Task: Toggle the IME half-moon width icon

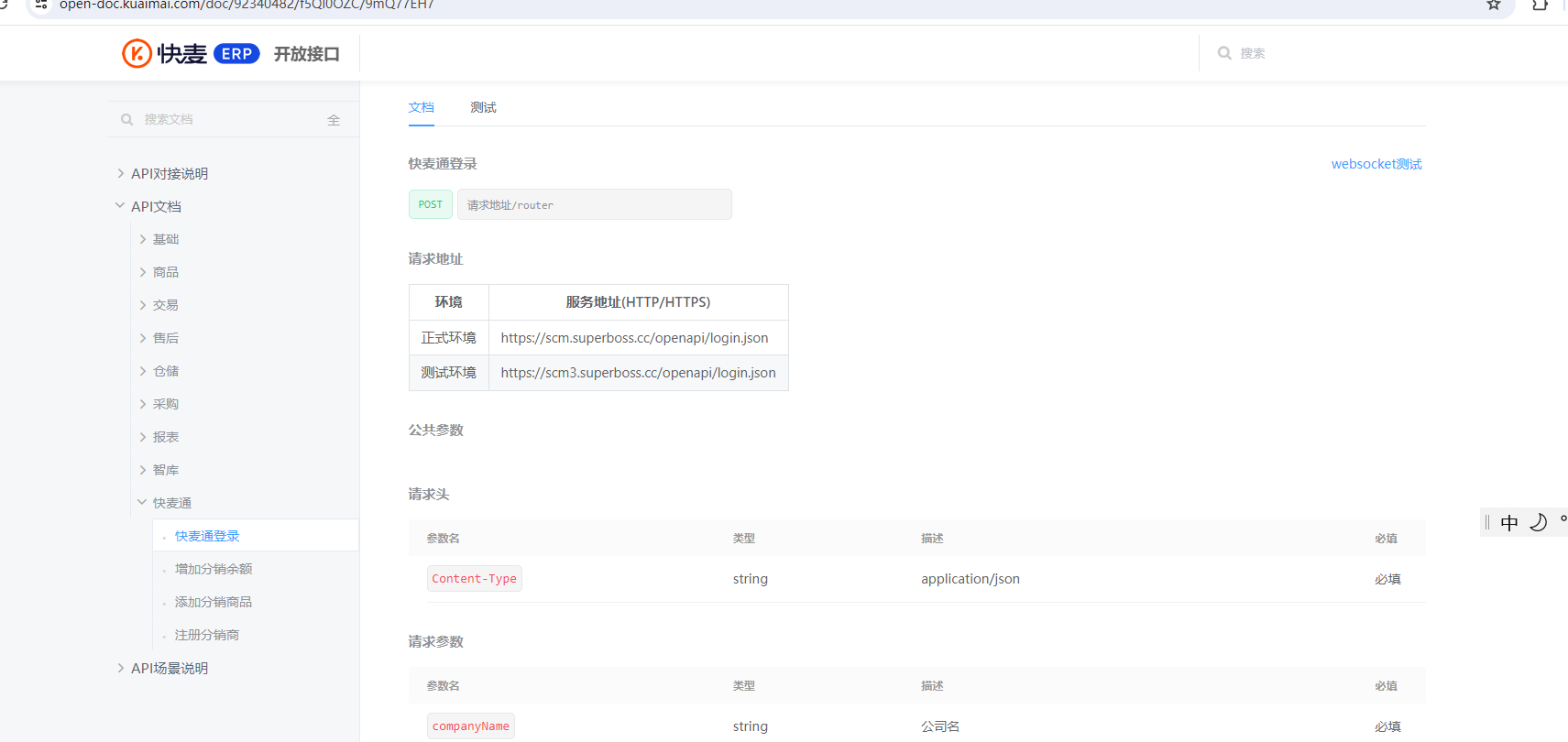Action: (x=1539, y=522)
